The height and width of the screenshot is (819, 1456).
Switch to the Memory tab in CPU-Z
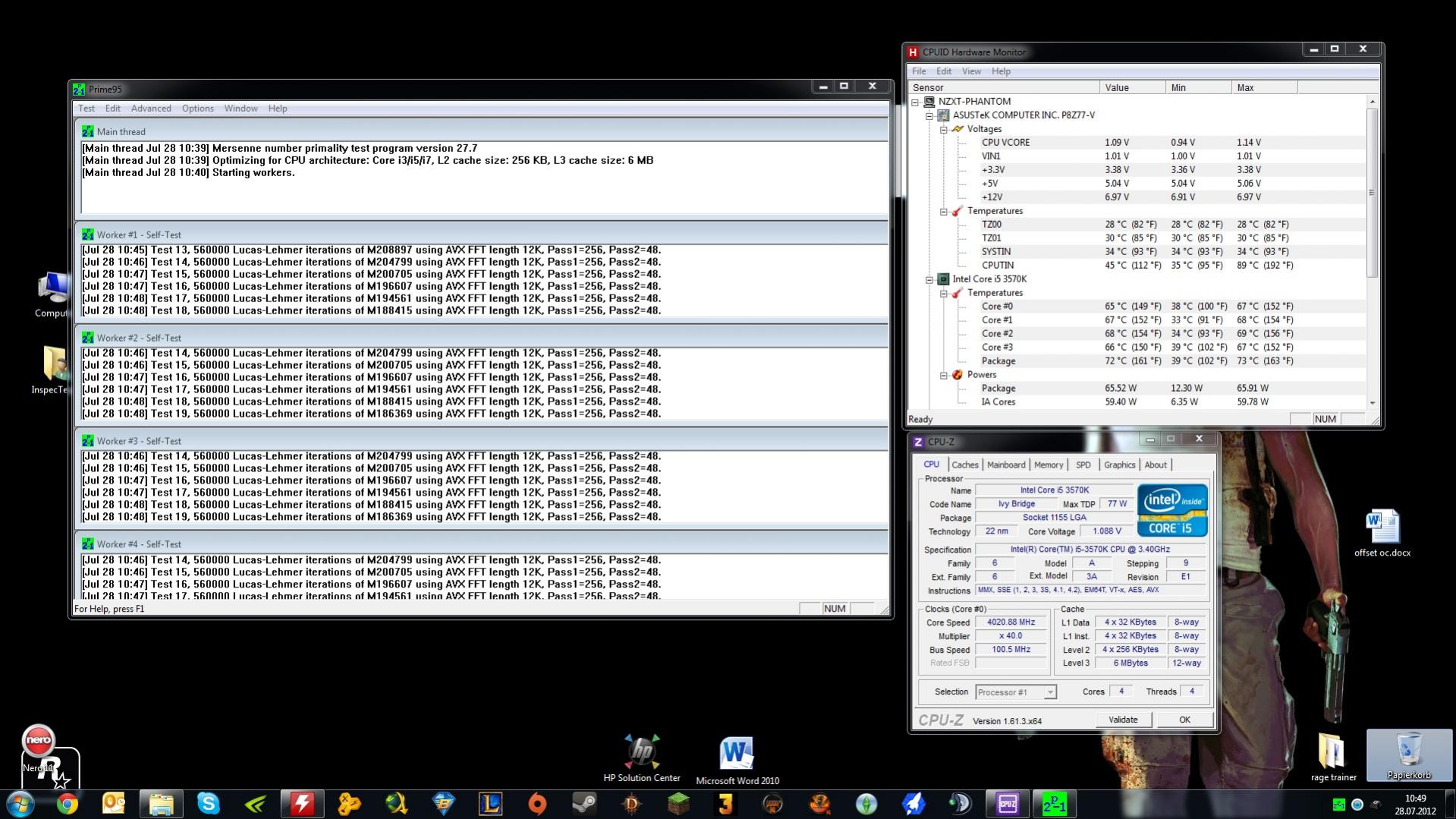1049,465
